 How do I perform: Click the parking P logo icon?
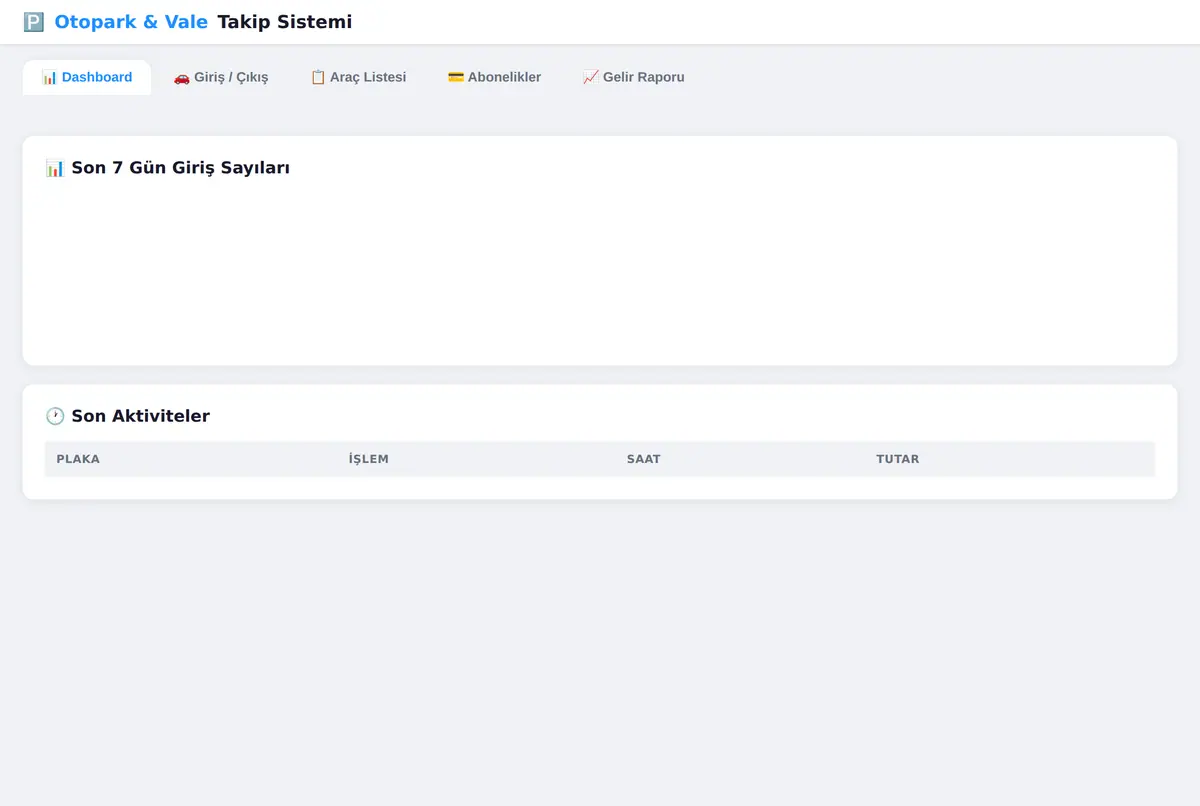(x=34, y=22)
